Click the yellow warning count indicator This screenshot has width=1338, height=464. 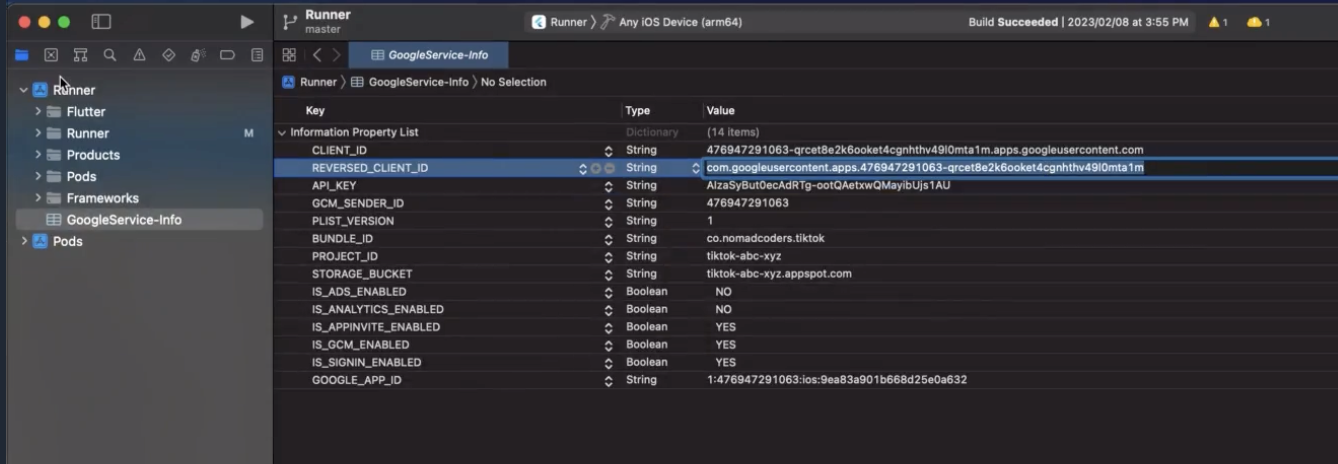1217,22
